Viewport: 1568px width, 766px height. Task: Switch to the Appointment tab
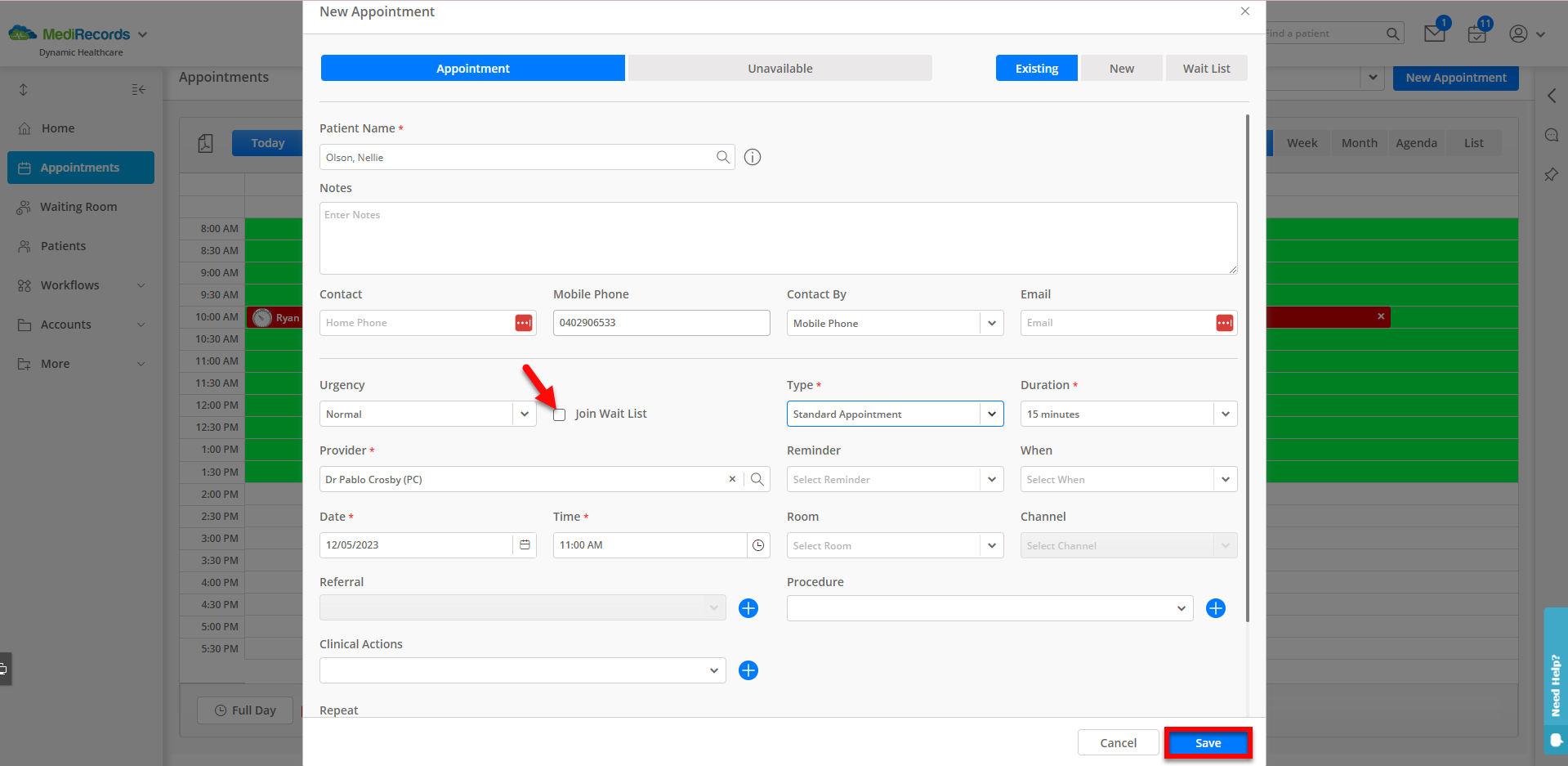point(473,68)
